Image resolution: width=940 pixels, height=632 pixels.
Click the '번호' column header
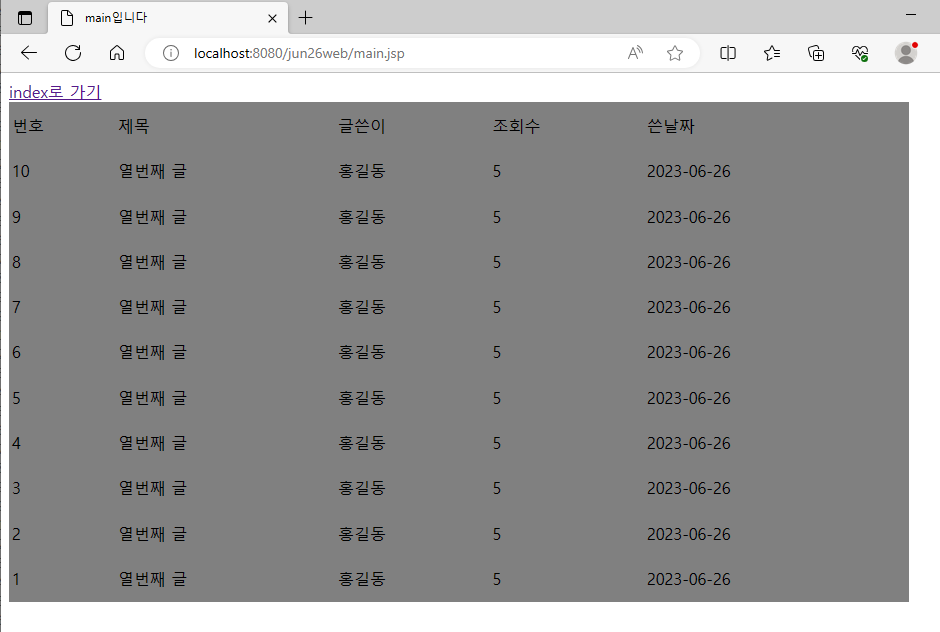(28, 126)
